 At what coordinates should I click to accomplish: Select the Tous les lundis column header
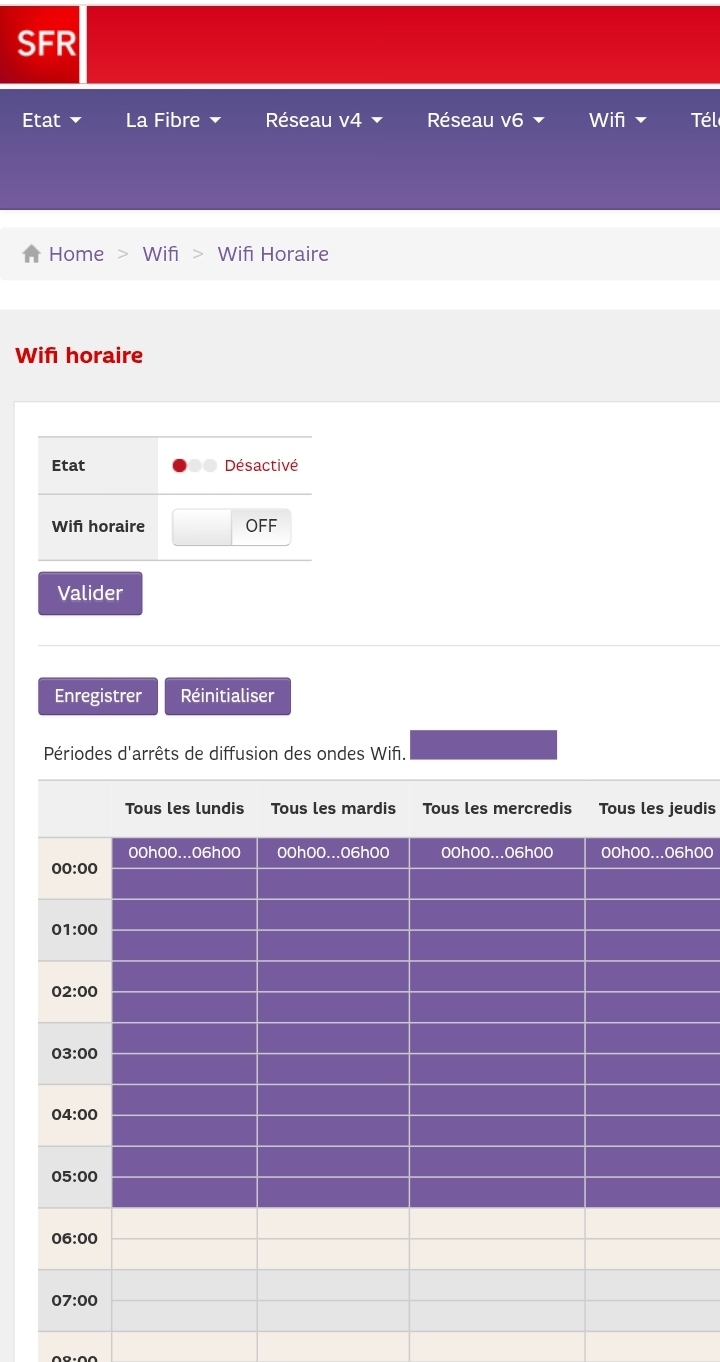[x=184, y=808]
